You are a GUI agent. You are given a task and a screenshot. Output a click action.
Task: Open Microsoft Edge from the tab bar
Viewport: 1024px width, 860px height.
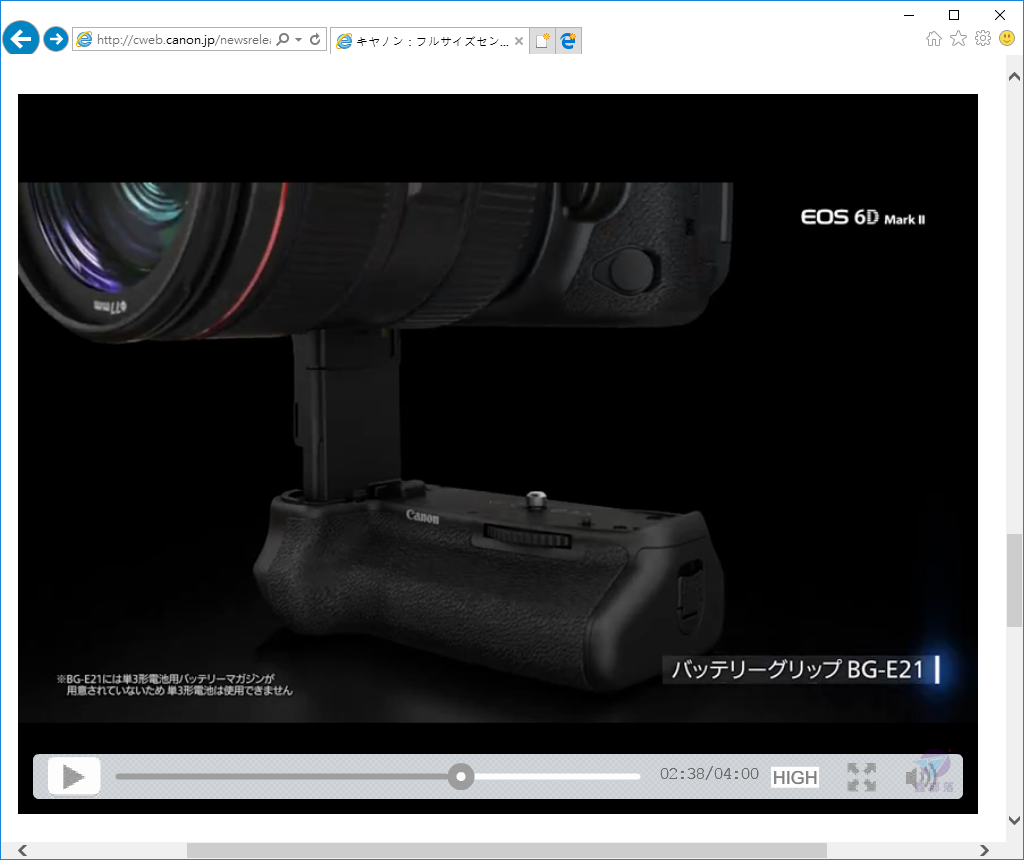[x=568, y=41]
